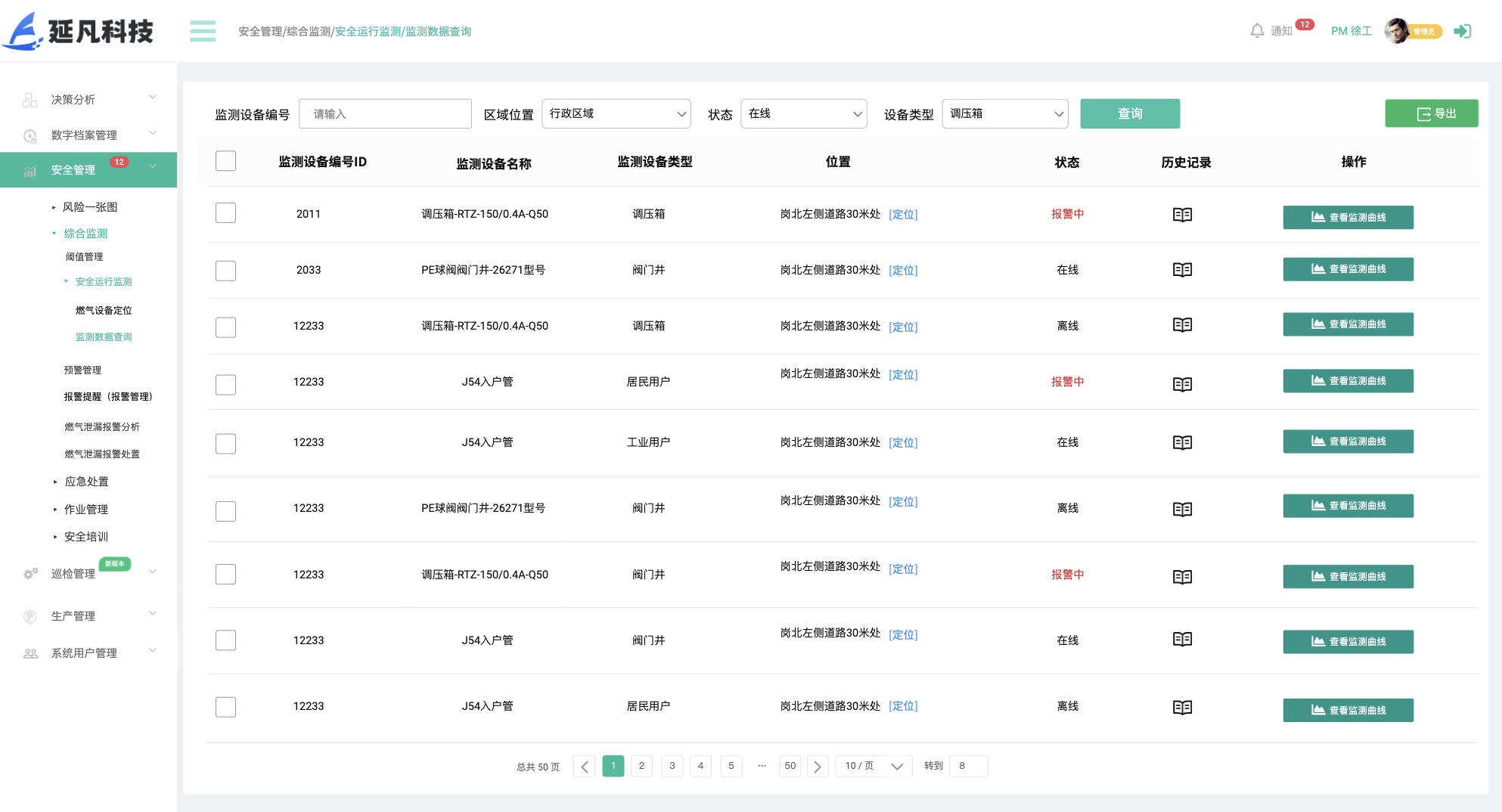
Task: Open history record for 工业用户 row
Action: click(x=1183, y=442)
